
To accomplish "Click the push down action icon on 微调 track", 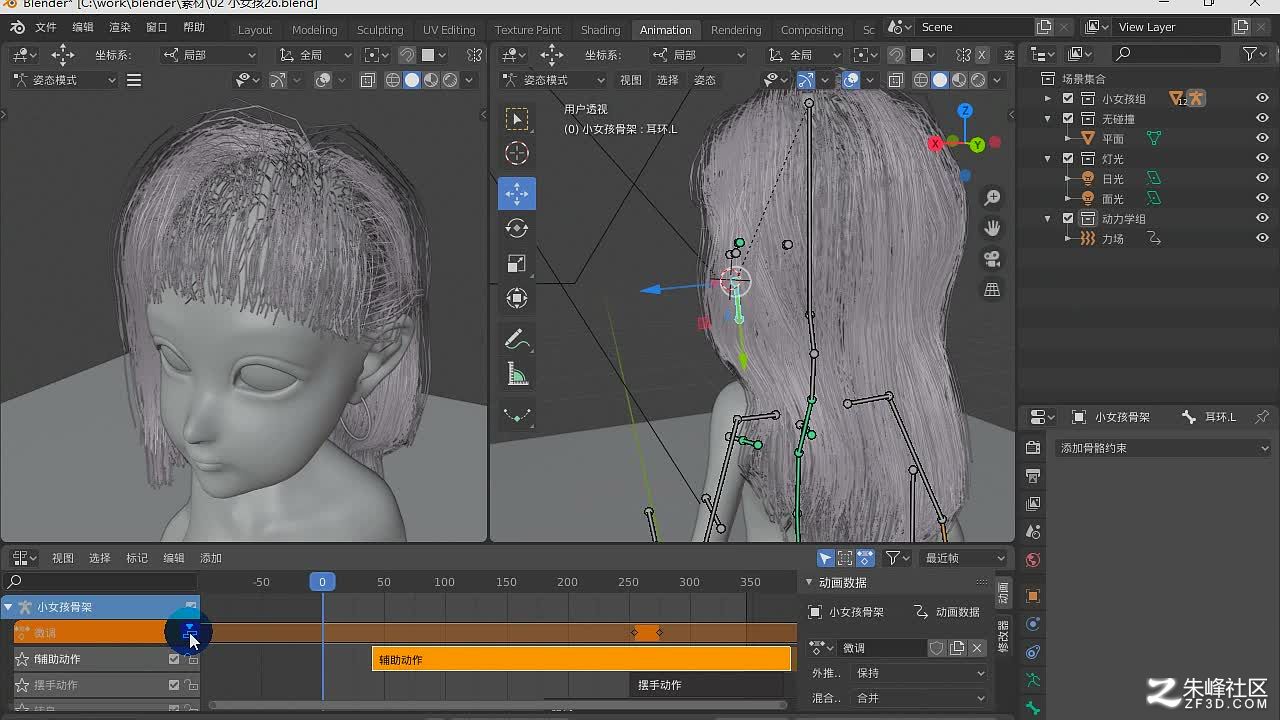I will pyautogui.click(x=190, y=632).
